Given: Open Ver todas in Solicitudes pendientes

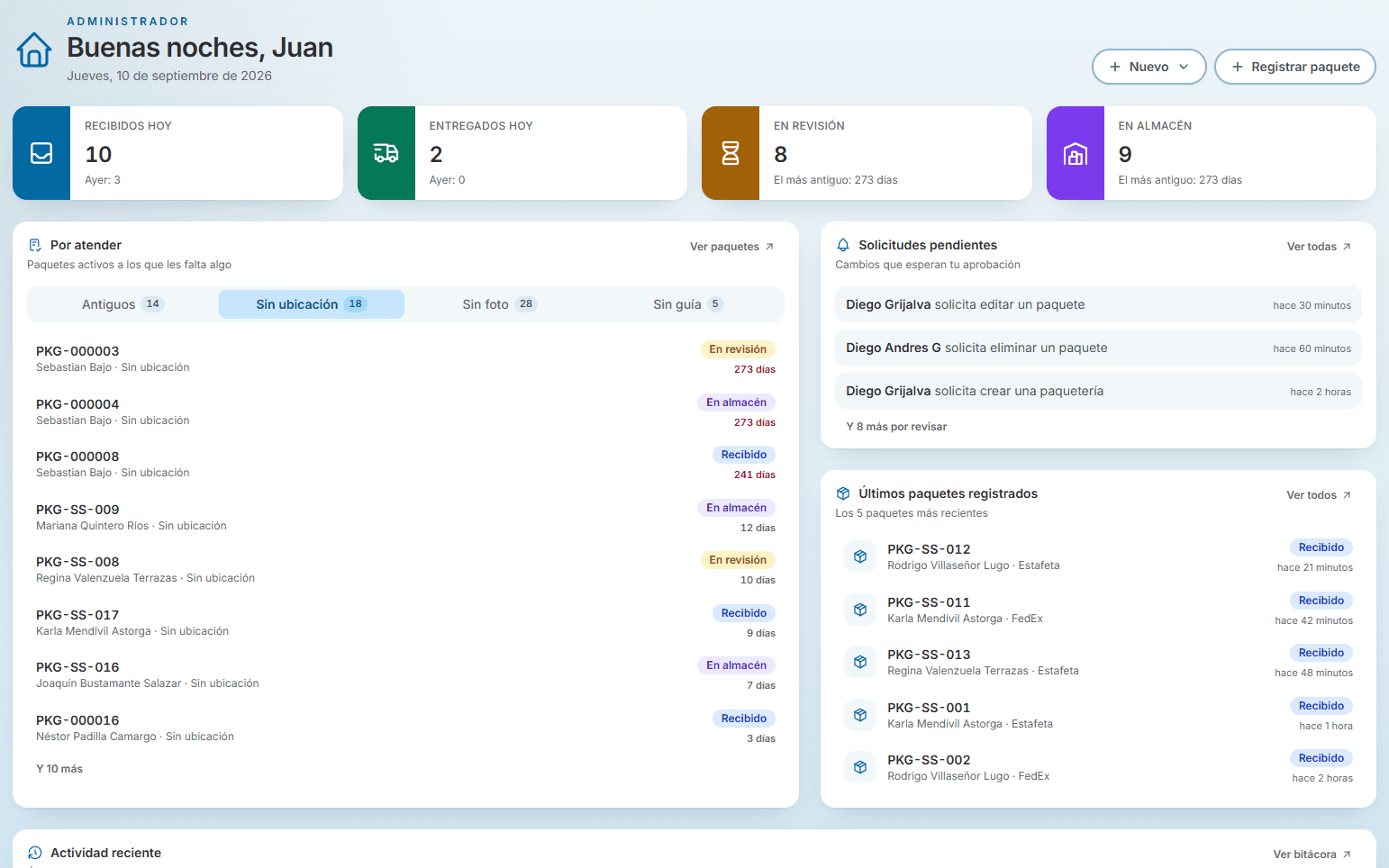Looking at the screenshot, I should coord(1319,247).
